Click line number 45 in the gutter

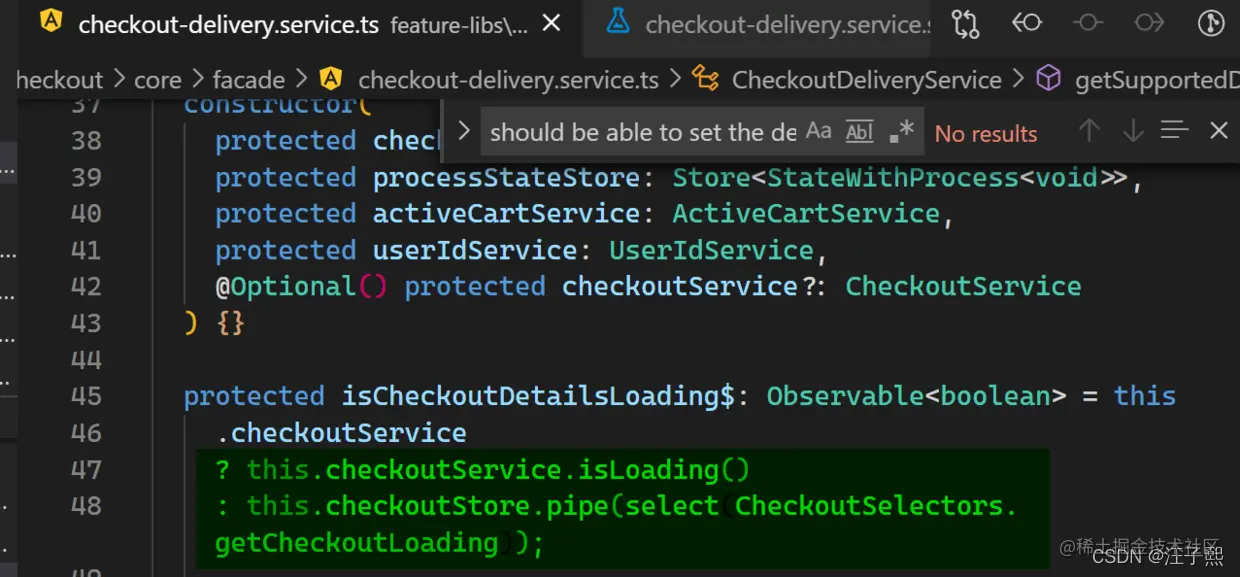pyautogui.click(x=86, y=396)
